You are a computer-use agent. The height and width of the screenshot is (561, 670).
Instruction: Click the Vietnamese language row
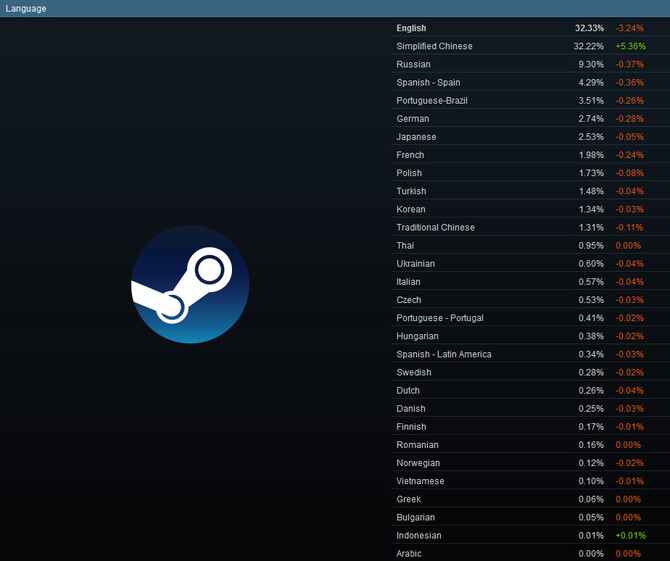click(530, 481)
